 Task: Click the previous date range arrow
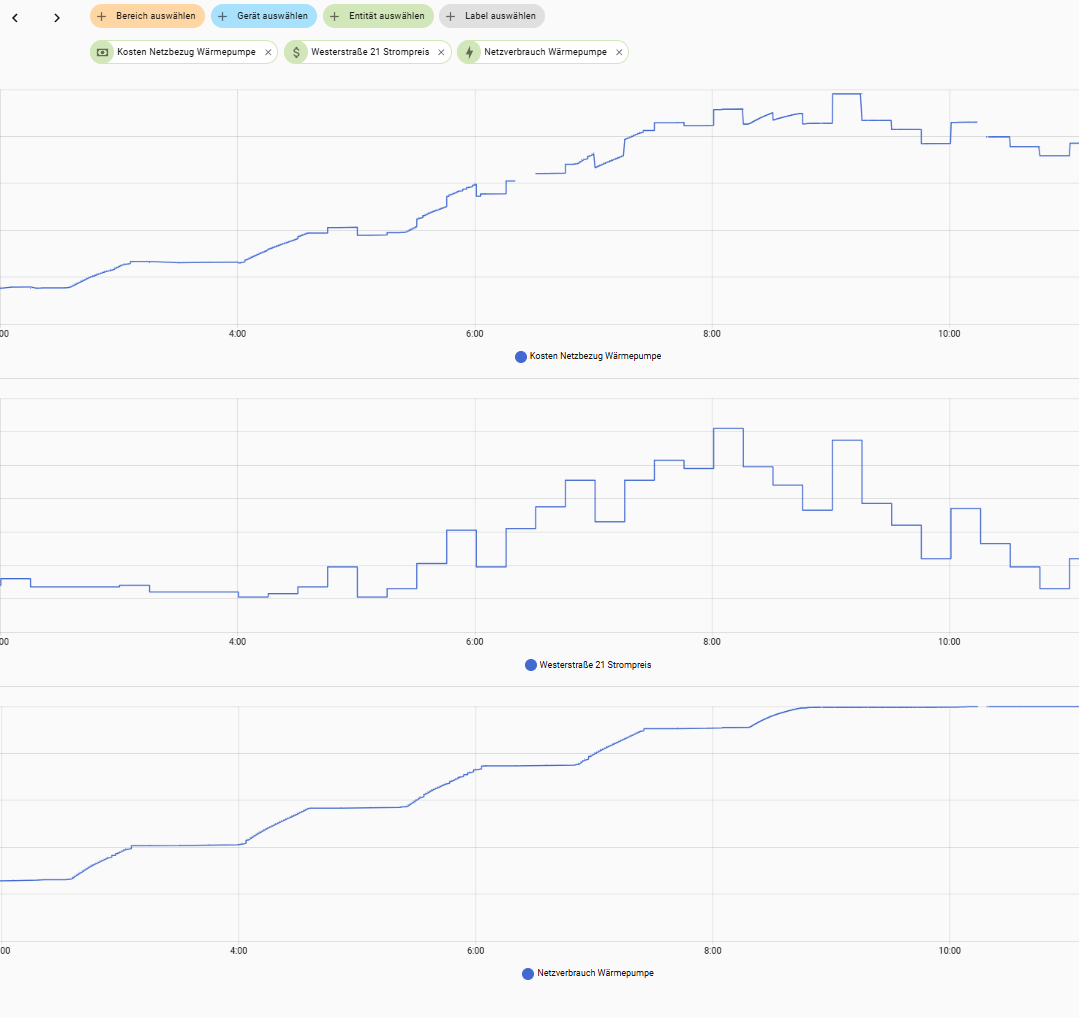(15, 17)
